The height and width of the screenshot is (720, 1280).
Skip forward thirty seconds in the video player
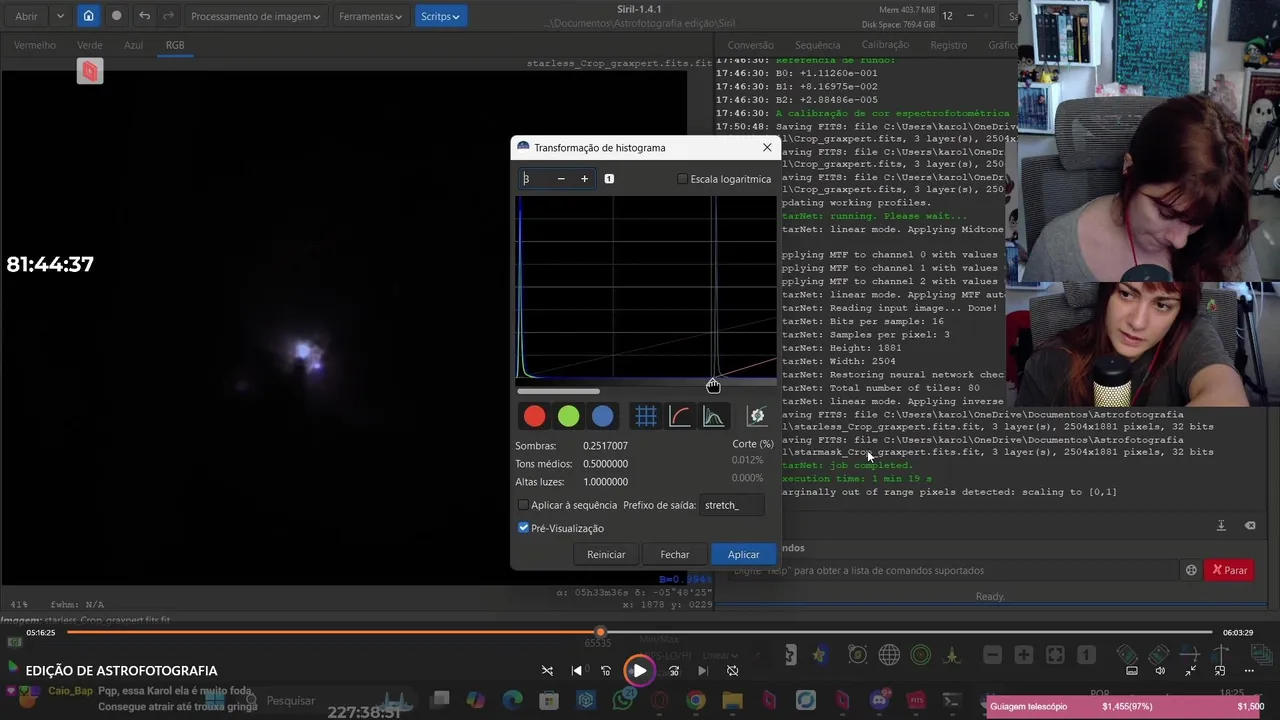pyautogui.click(x=674, y=671)
